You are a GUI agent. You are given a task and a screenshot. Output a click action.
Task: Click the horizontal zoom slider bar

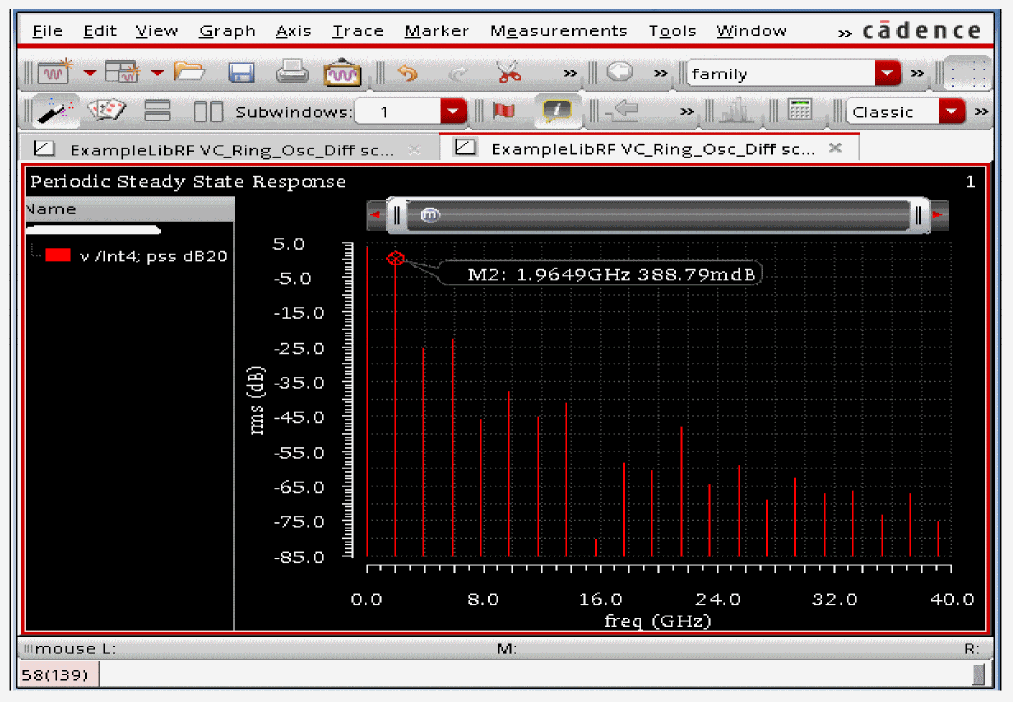[660, 215]
